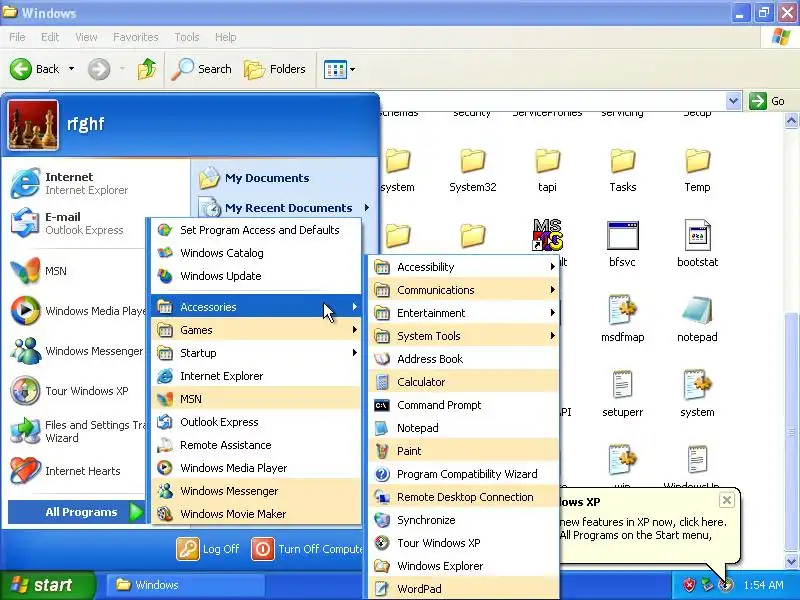Click the 1:54 AM system clock

coord(763,585)
